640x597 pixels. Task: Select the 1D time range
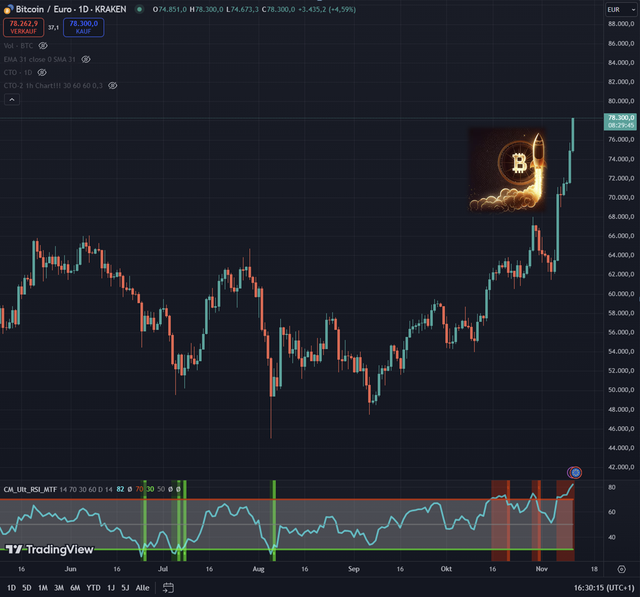click(x=11, y=588)
